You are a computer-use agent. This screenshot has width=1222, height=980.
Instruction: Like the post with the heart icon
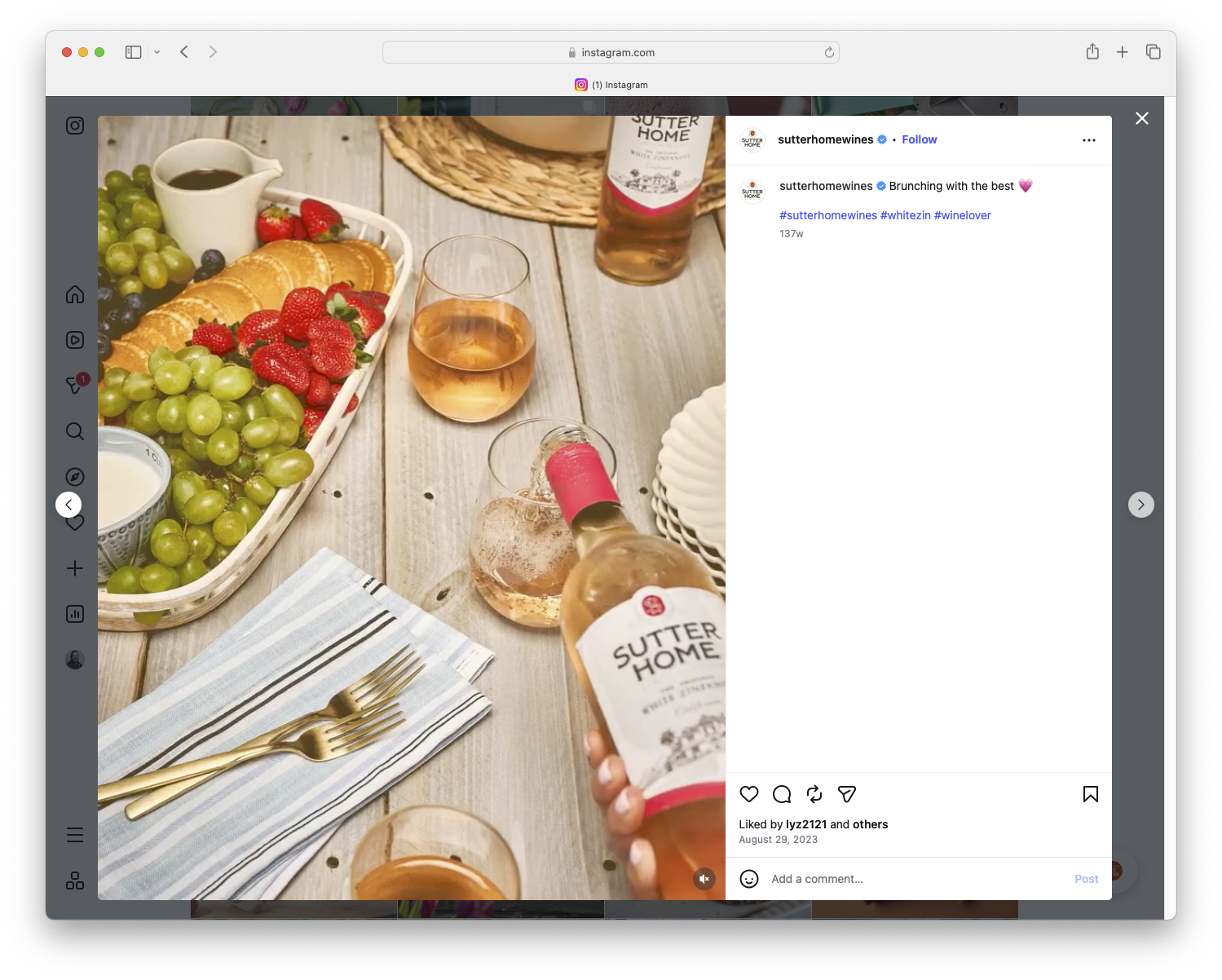(748, 794)
